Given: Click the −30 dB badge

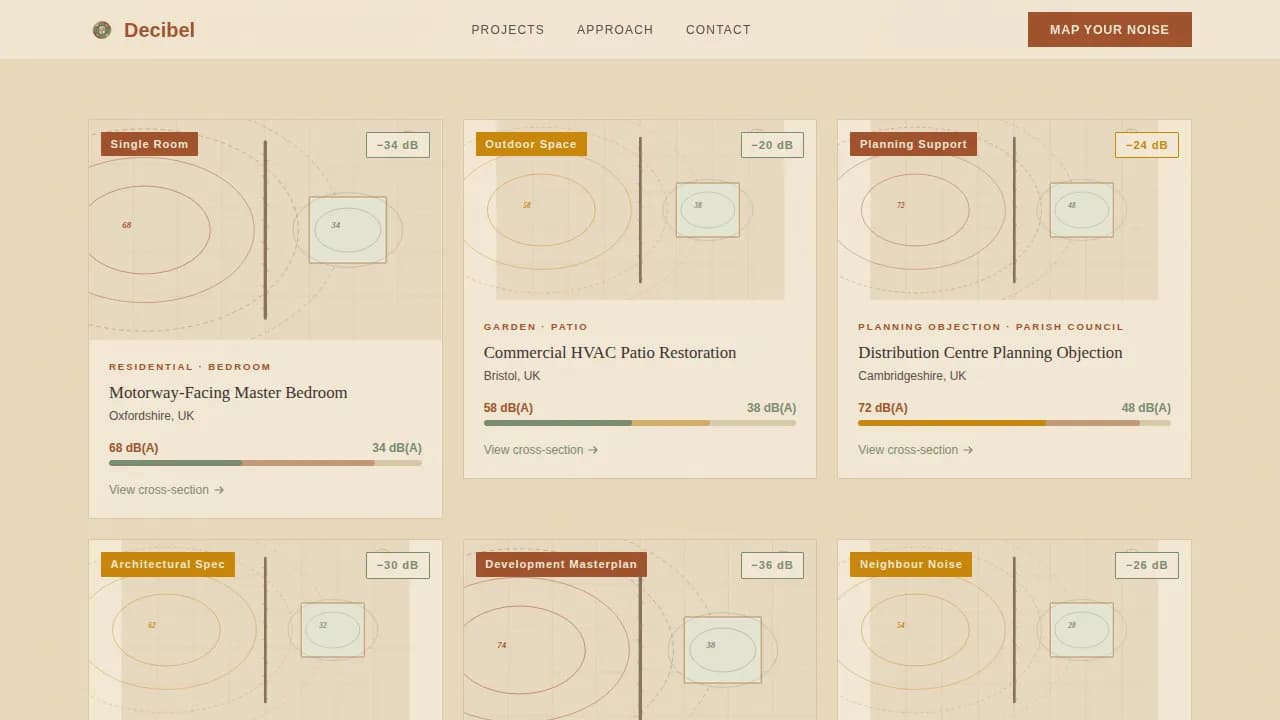Looking at the screenshot, I should (398, 565).
